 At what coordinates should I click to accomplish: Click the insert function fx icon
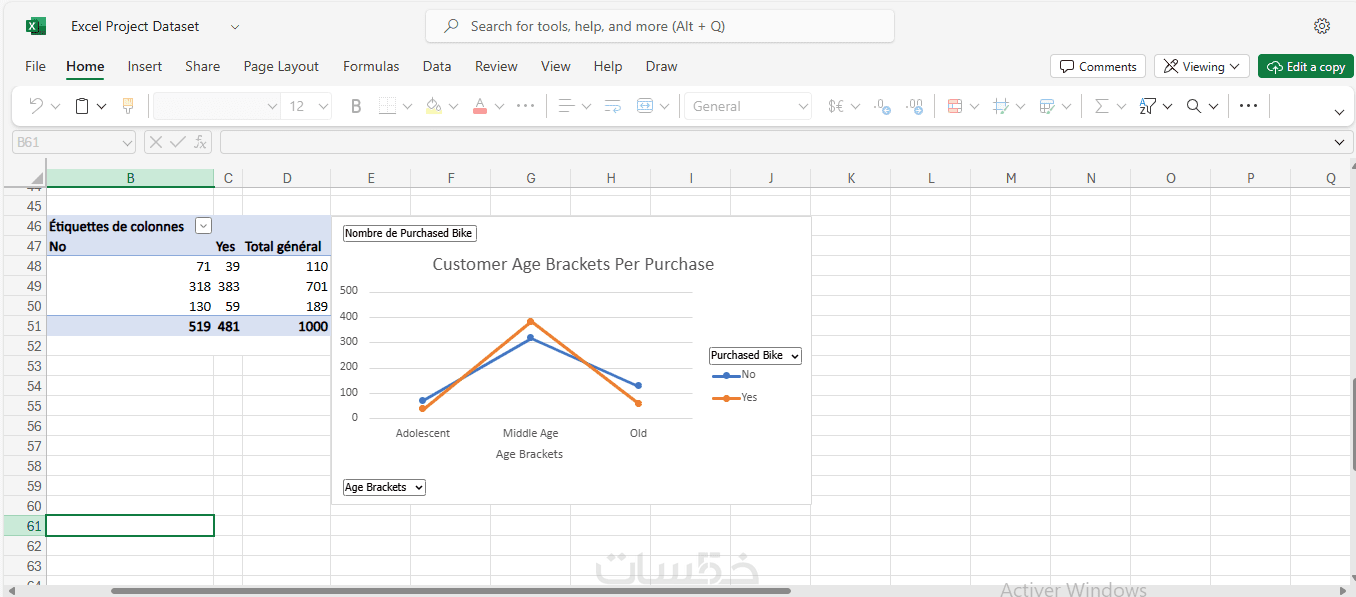(x=200, y=142)
